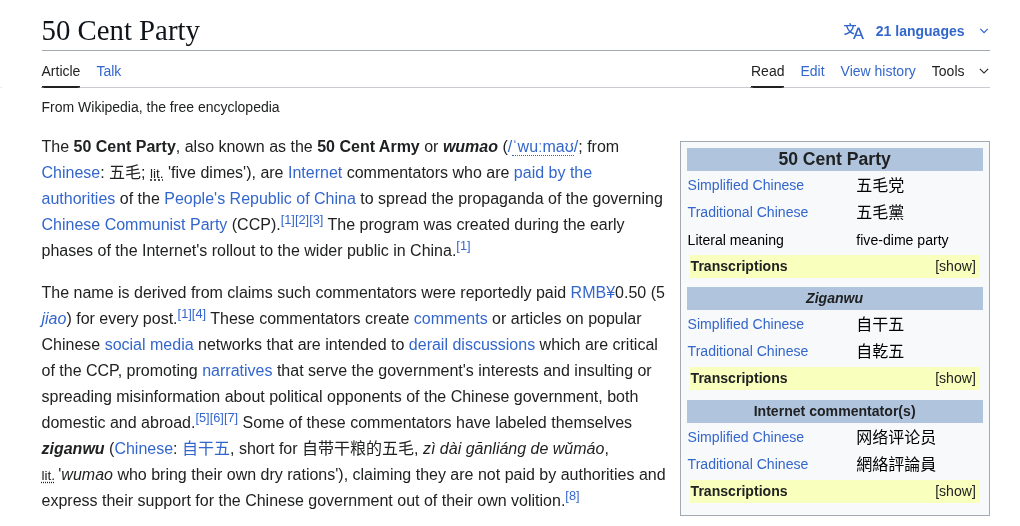Switch to the Talk tab
The image size is (1020, 526).
109,71
